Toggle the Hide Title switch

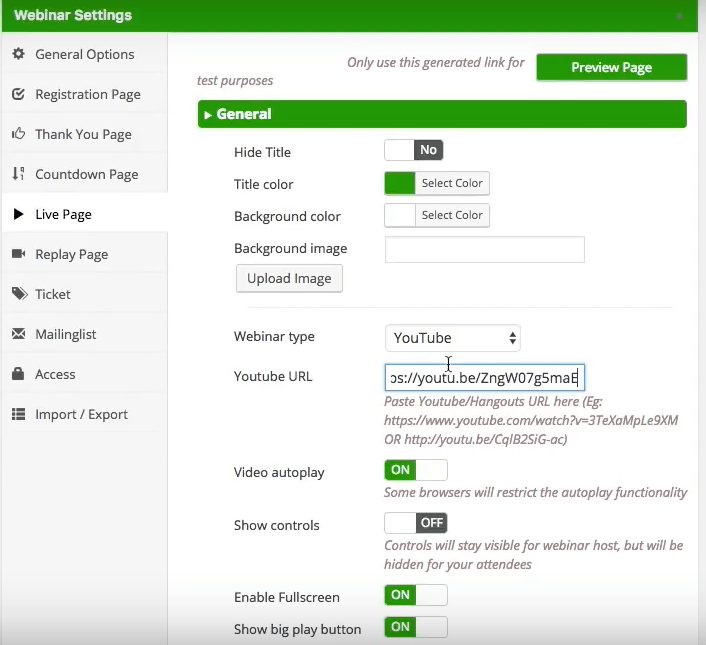414,150
